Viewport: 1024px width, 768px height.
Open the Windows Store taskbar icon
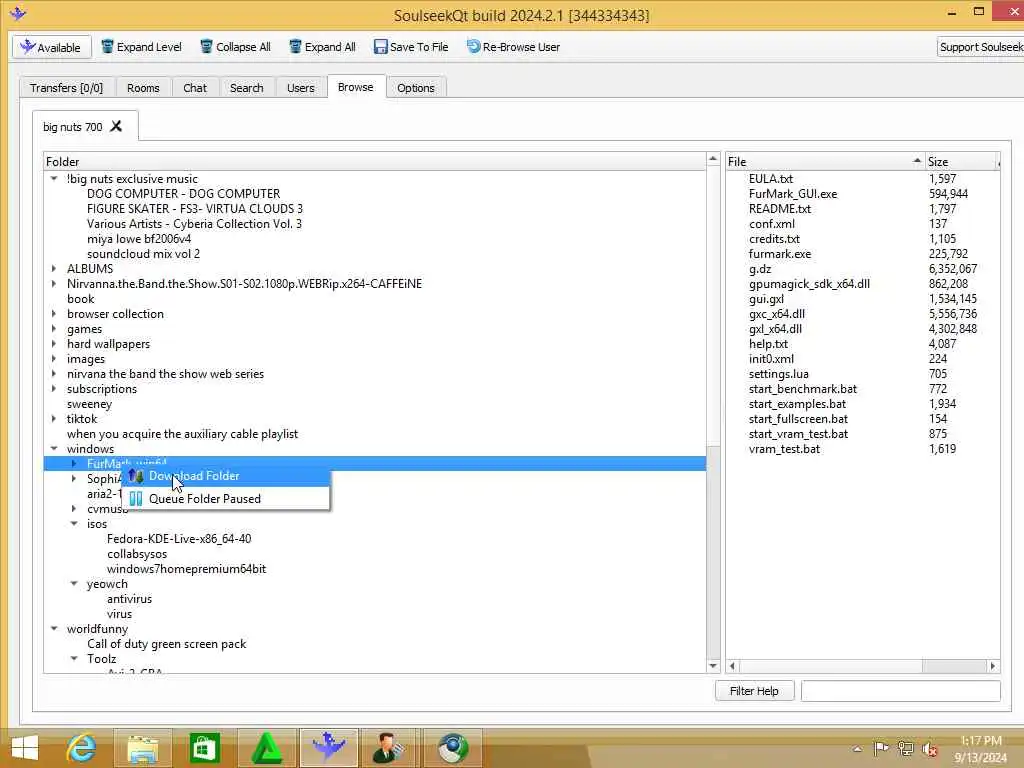pyautogui.click(x=204, y=748)
